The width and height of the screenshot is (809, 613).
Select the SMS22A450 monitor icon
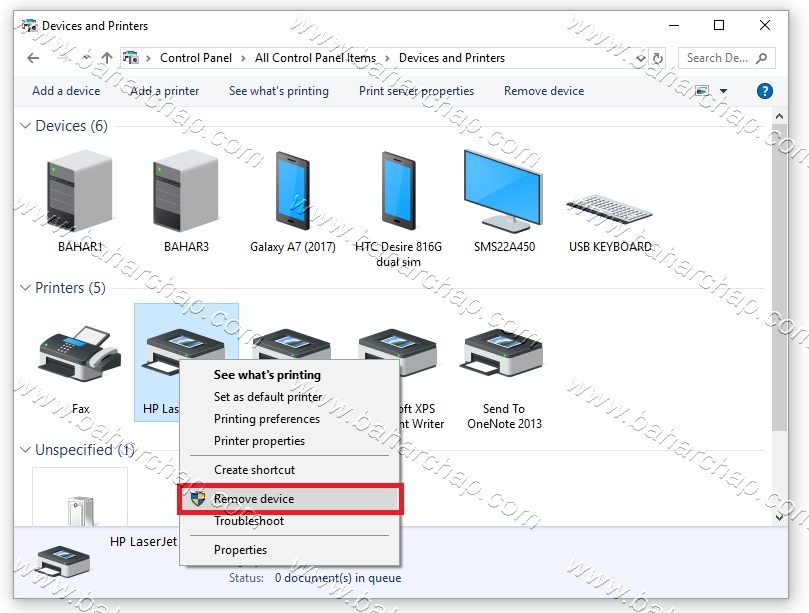coord(504,191)
